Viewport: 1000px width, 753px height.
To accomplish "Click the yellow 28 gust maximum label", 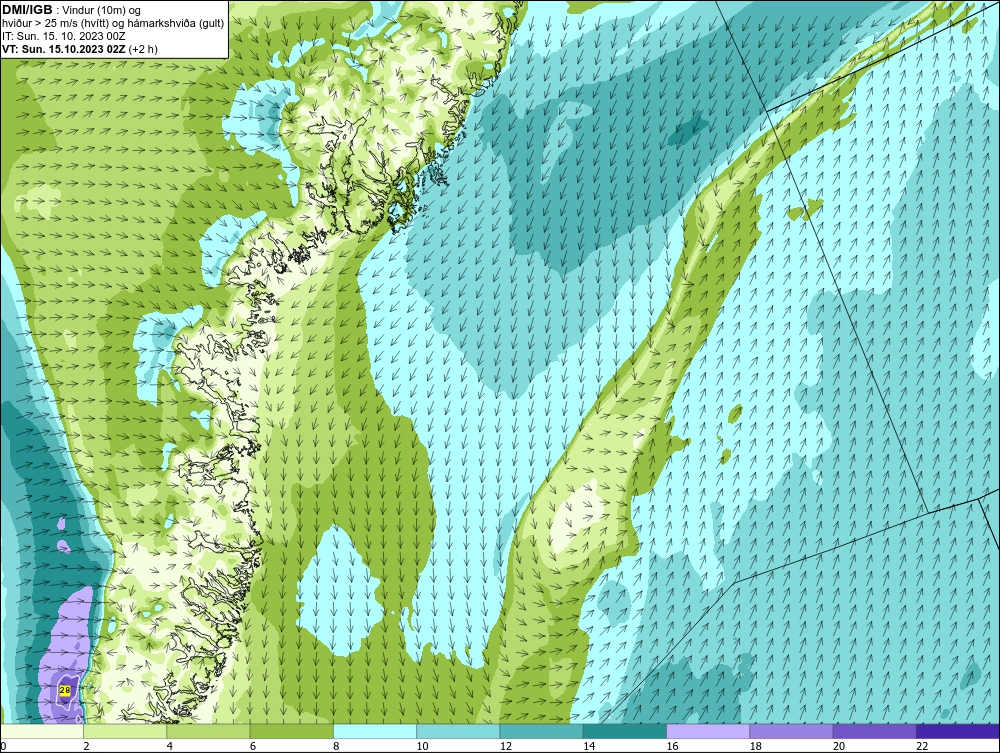I will click(x=64, y=690).
